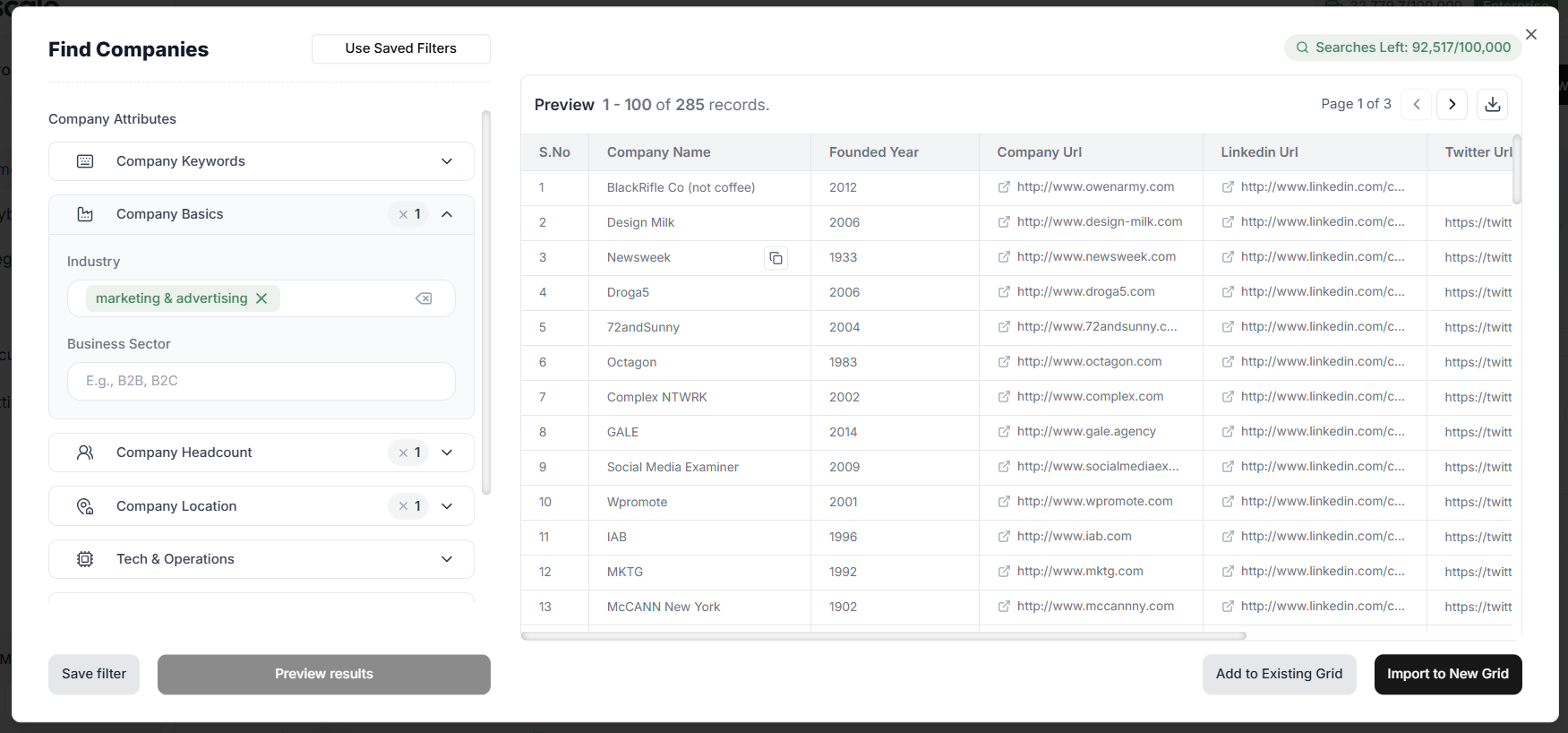Click the Company Basics factory icon

(x=85, y=214)
